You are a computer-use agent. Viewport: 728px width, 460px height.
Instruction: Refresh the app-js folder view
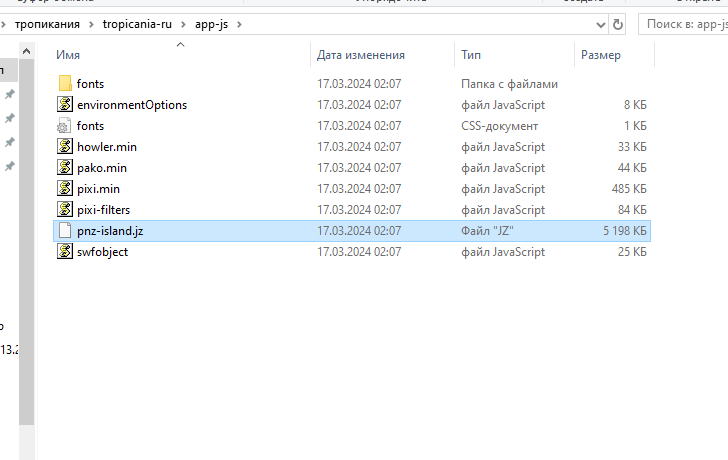pyautogui.click(x=618, y=24)
